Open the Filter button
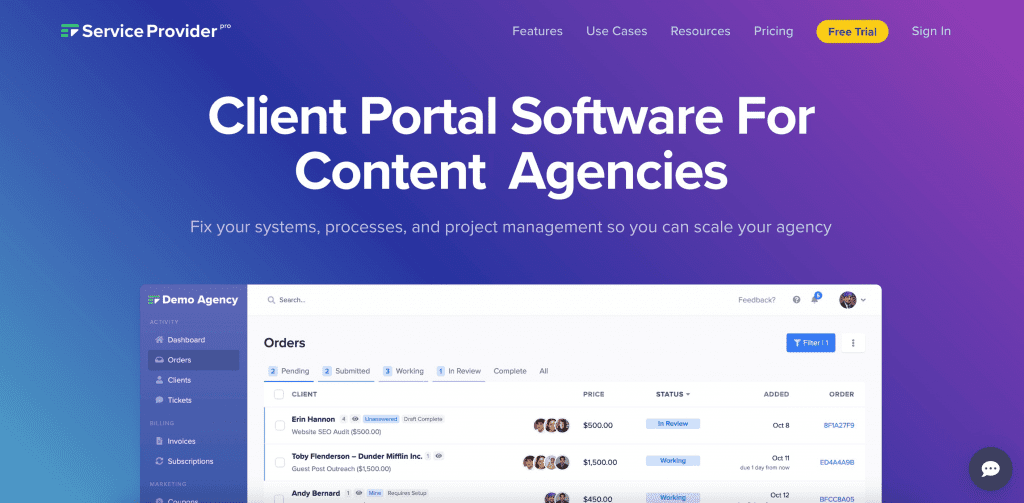This screenshot has width=1024, height=503. tap(810, 342)
